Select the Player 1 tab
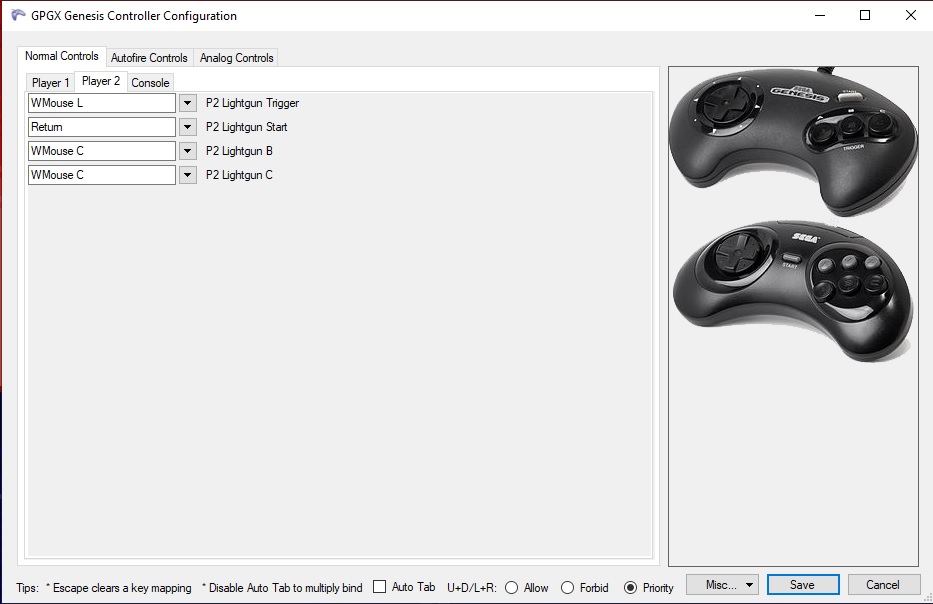The image size is (933, 604). tap(51, 83)
